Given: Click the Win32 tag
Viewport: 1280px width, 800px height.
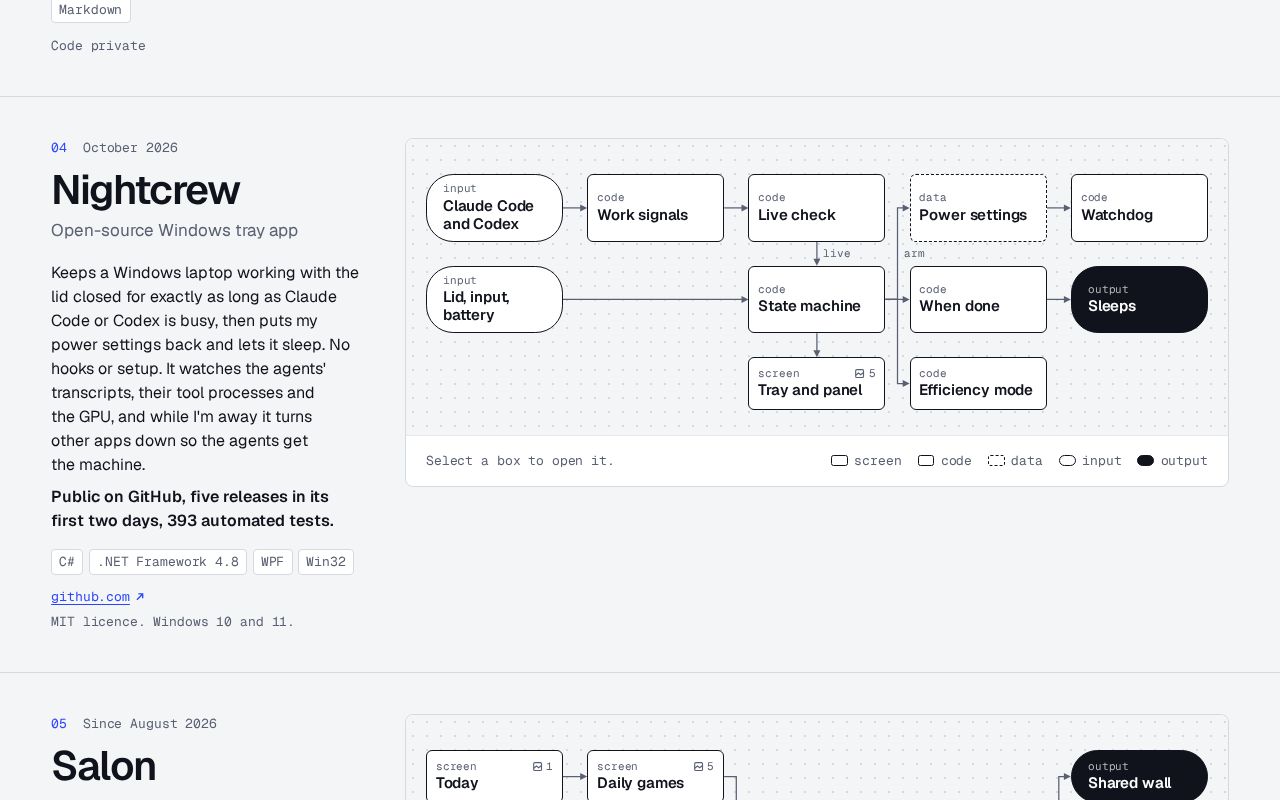Looking at the screenshot, I should tap(326, 562).
